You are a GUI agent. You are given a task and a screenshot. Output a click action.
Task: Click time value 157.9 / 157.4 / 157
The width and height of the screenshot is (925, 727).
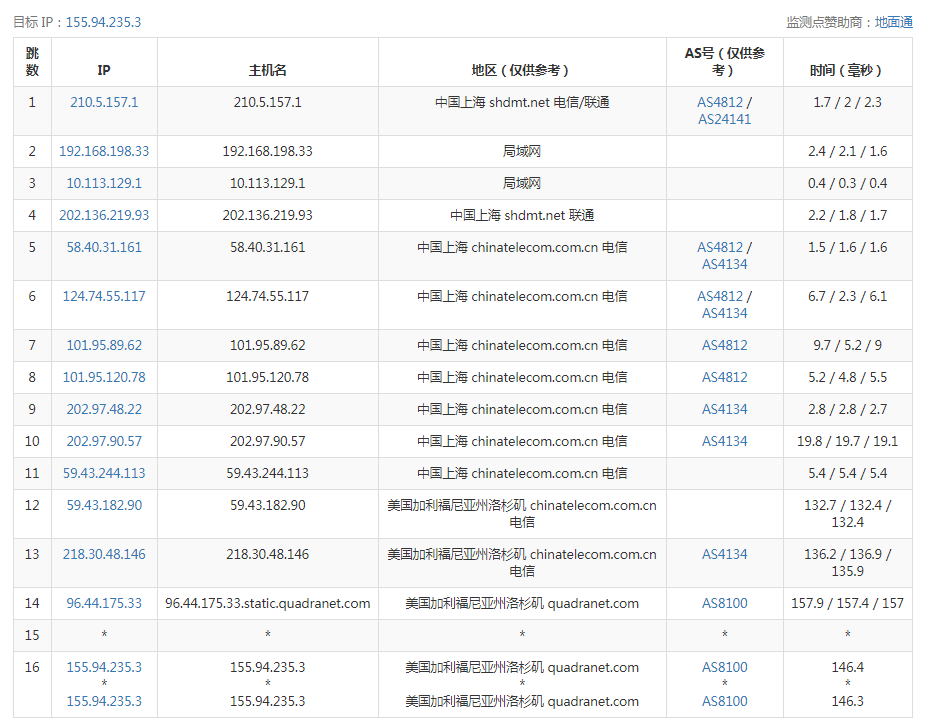tap(847, 602)
